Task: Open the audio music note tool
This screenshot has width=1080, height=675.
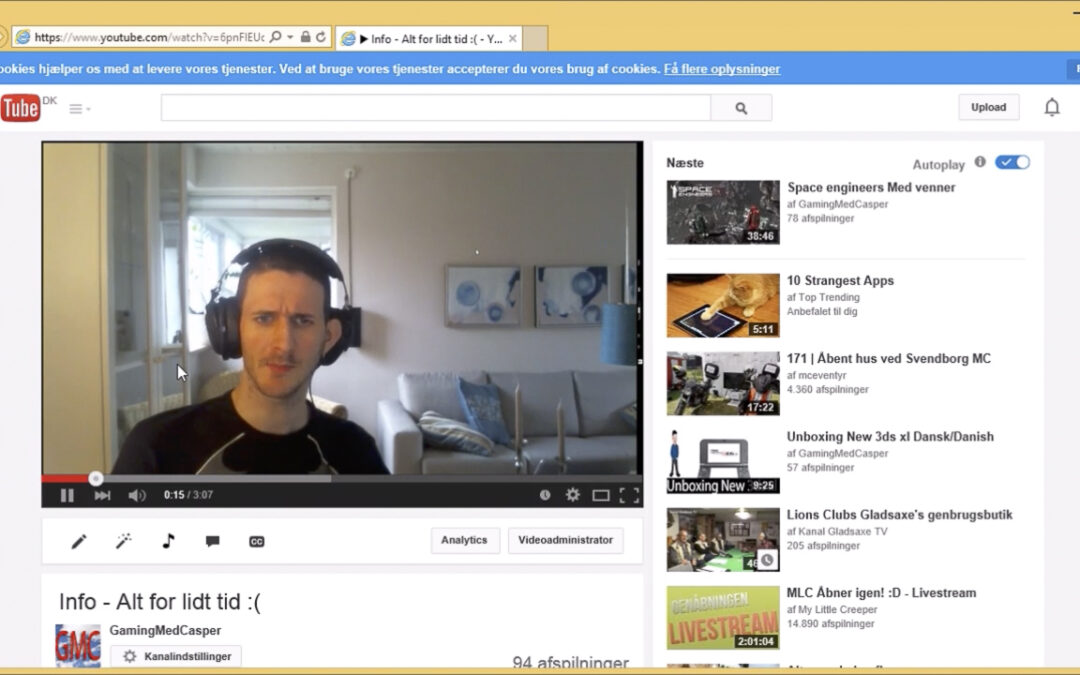Action: pyautogui.click(x=168, y=541)
